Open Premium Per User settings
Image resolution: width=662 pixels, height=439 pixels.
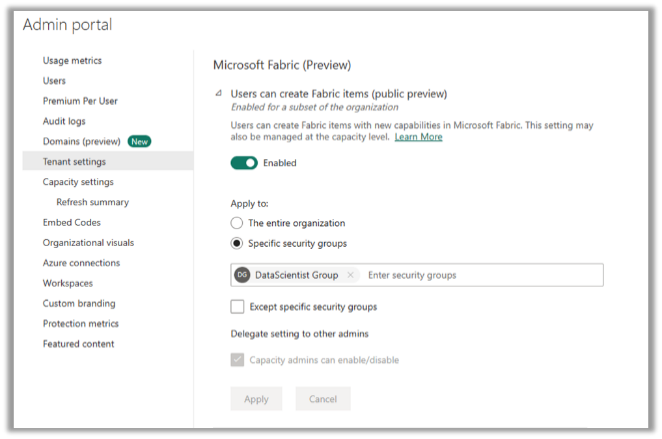click(80, 101)
